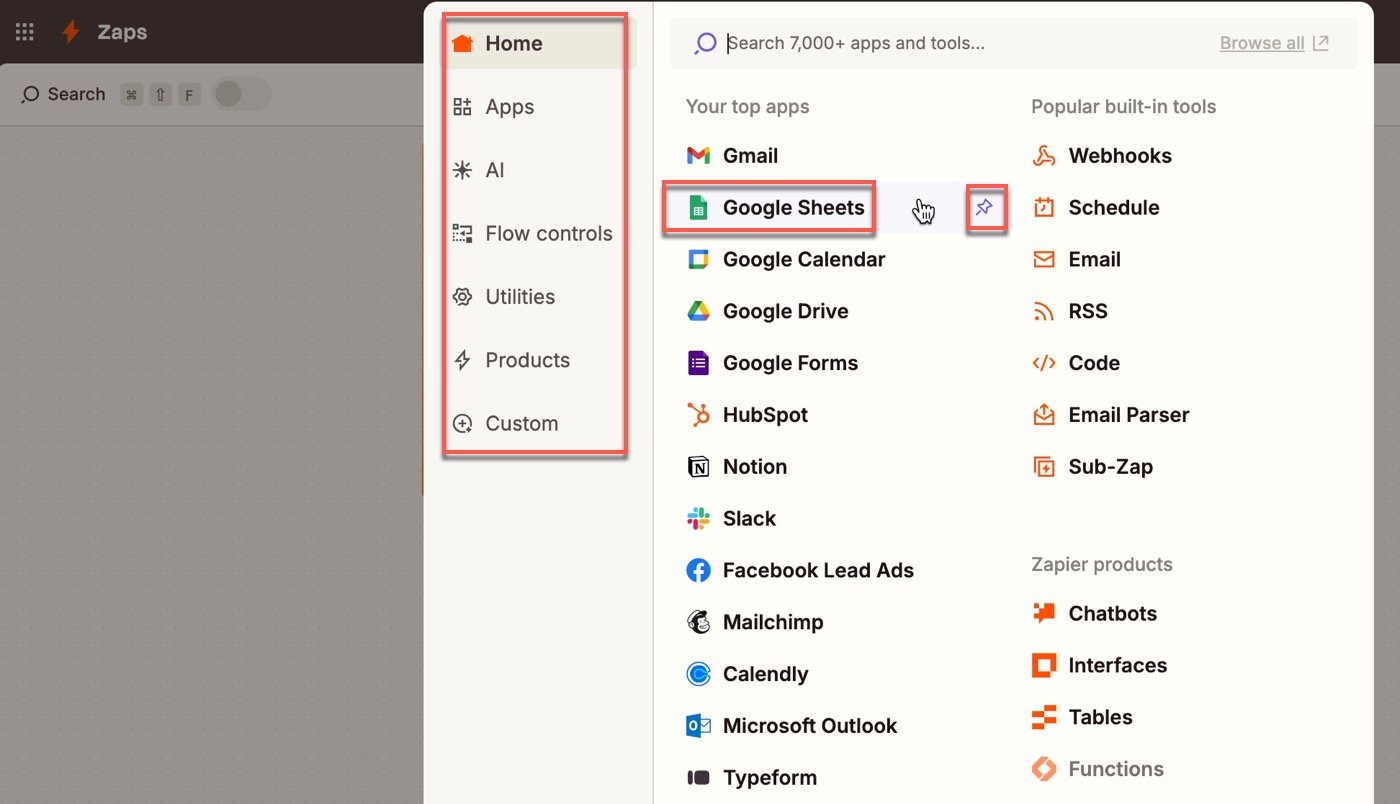
Task: Click the HubSpot sprocket icon
Action: [x=698, y=415]
